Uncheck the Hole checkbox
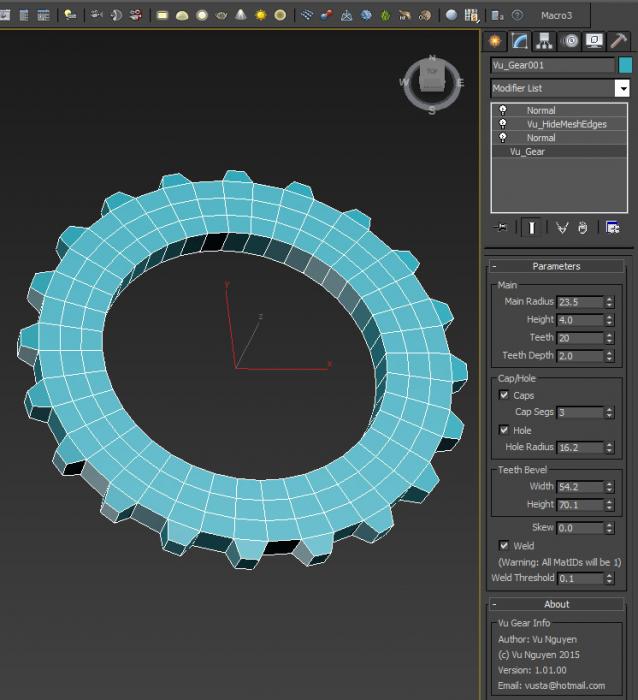The width and height of the screenshot is (638, 700). 505,430
